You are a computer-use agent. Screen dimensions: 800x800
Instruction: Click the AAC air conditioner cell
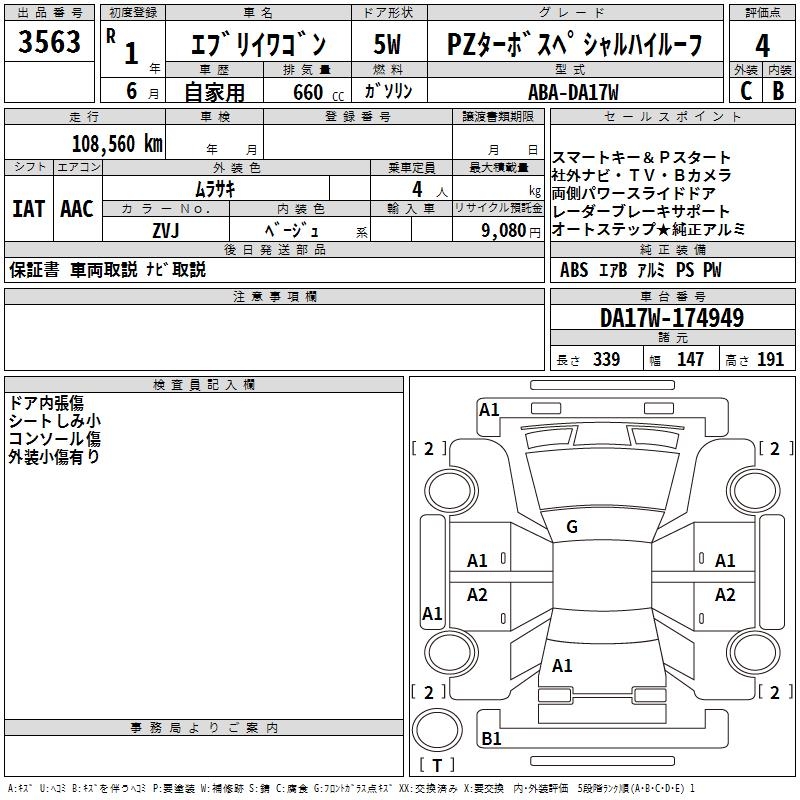pos(77,209)
